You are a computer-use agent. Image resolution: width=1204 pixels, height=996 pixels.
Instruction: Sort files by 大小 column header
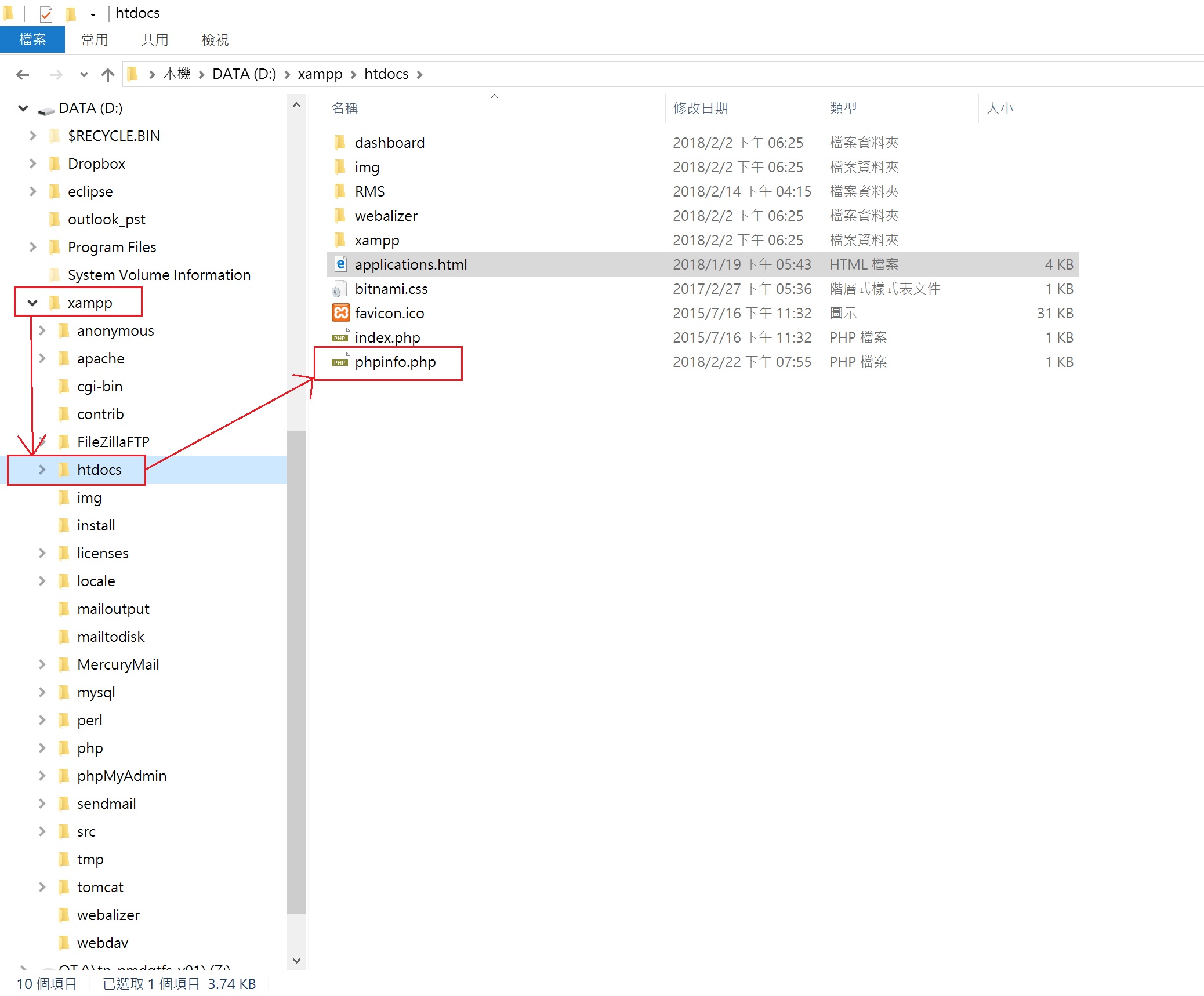click(1000, 108)
